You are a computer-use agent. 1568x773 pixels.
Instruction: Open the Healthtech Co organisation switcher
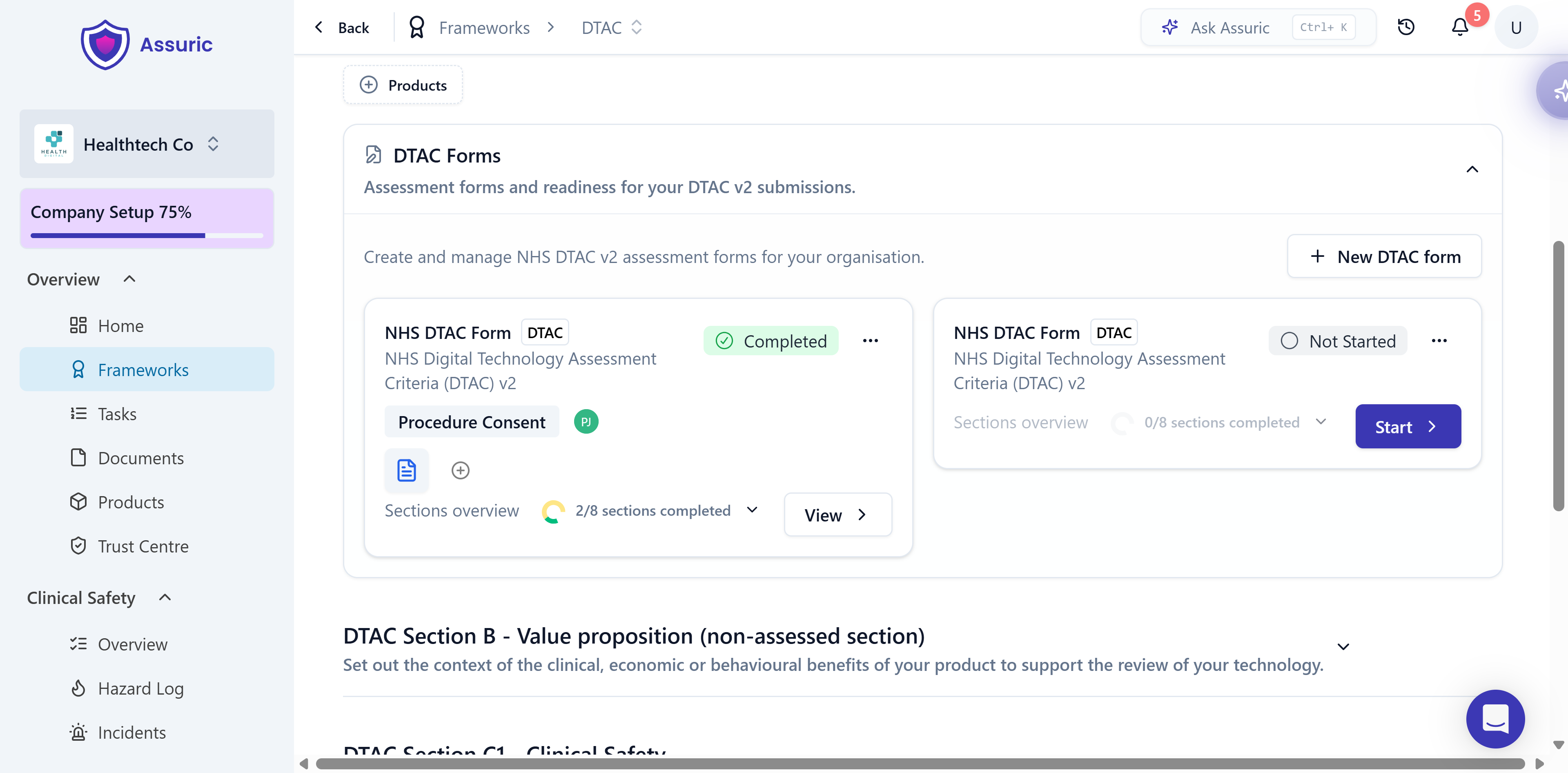click(x=147, y=144)
